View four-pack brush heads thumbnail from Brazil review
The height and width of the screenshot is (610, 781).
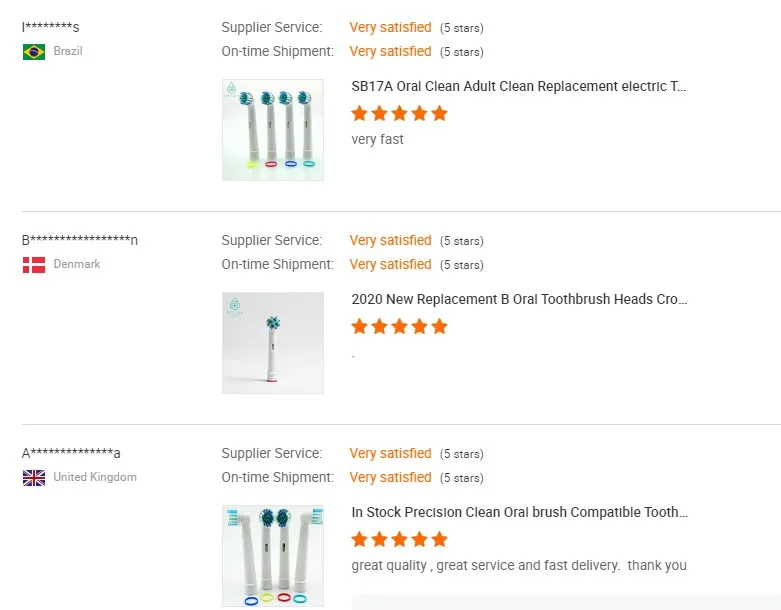tap(273, 130)
